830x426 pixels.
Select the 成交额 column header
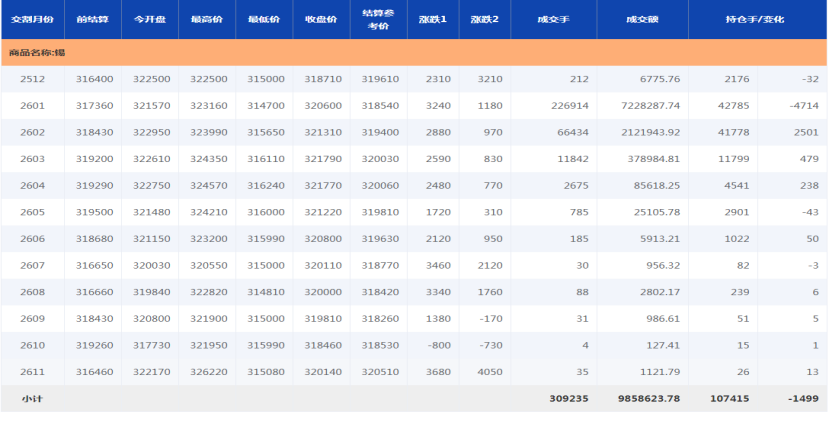pyautogui.click(x=641, y=19)
